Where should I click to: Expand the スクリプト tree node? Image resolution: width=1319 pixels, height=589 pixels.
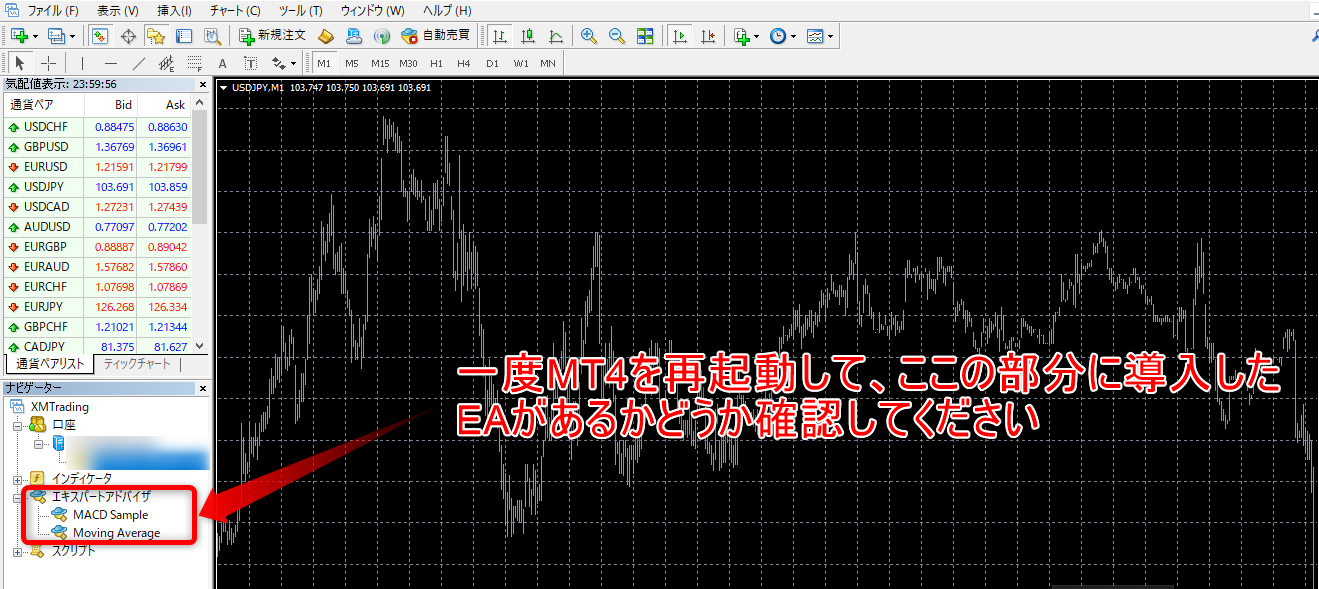click(17, 551)
